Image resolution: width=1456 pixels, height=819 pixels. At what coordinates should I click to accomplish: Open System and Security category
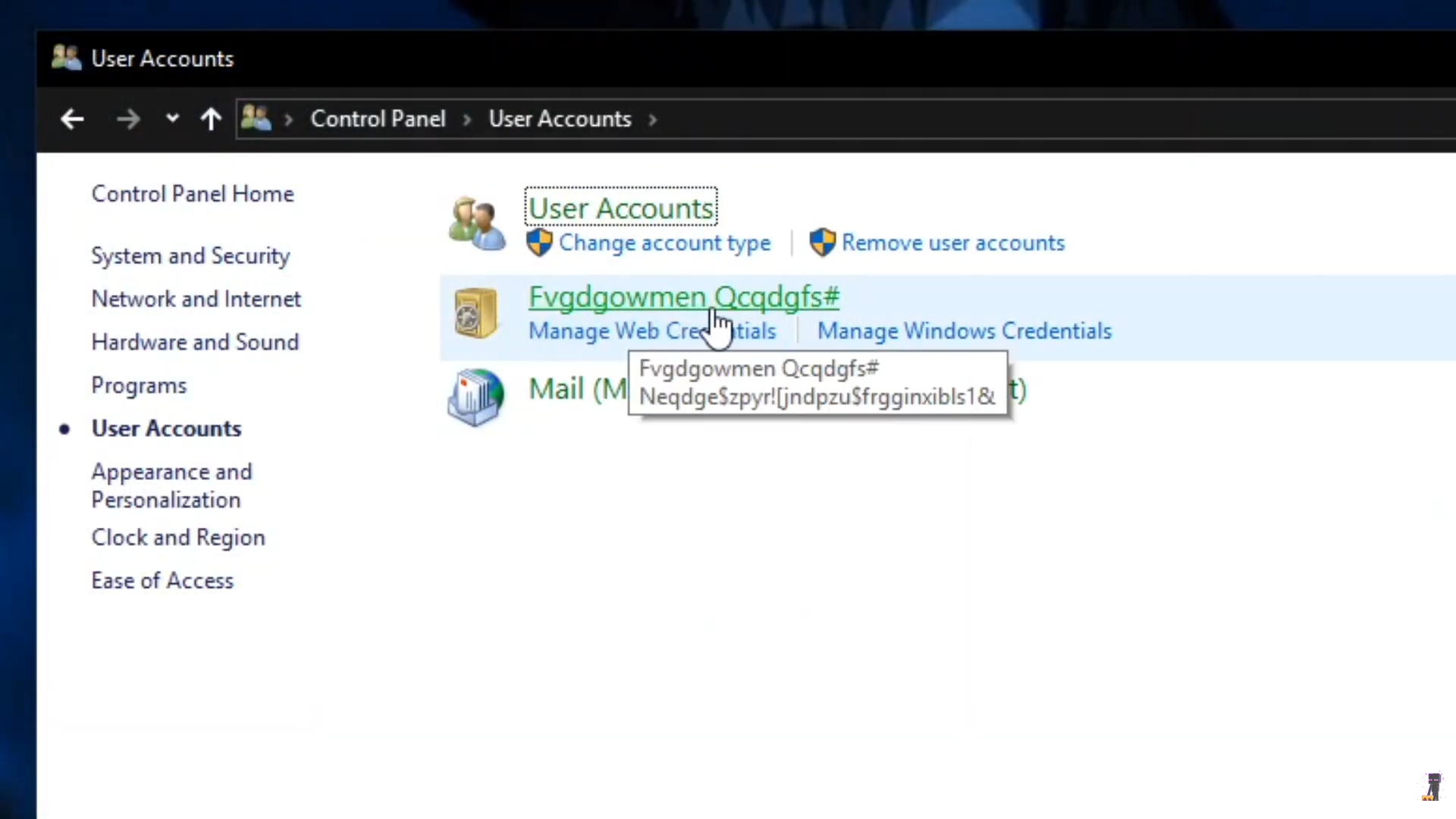coord(190,256)
